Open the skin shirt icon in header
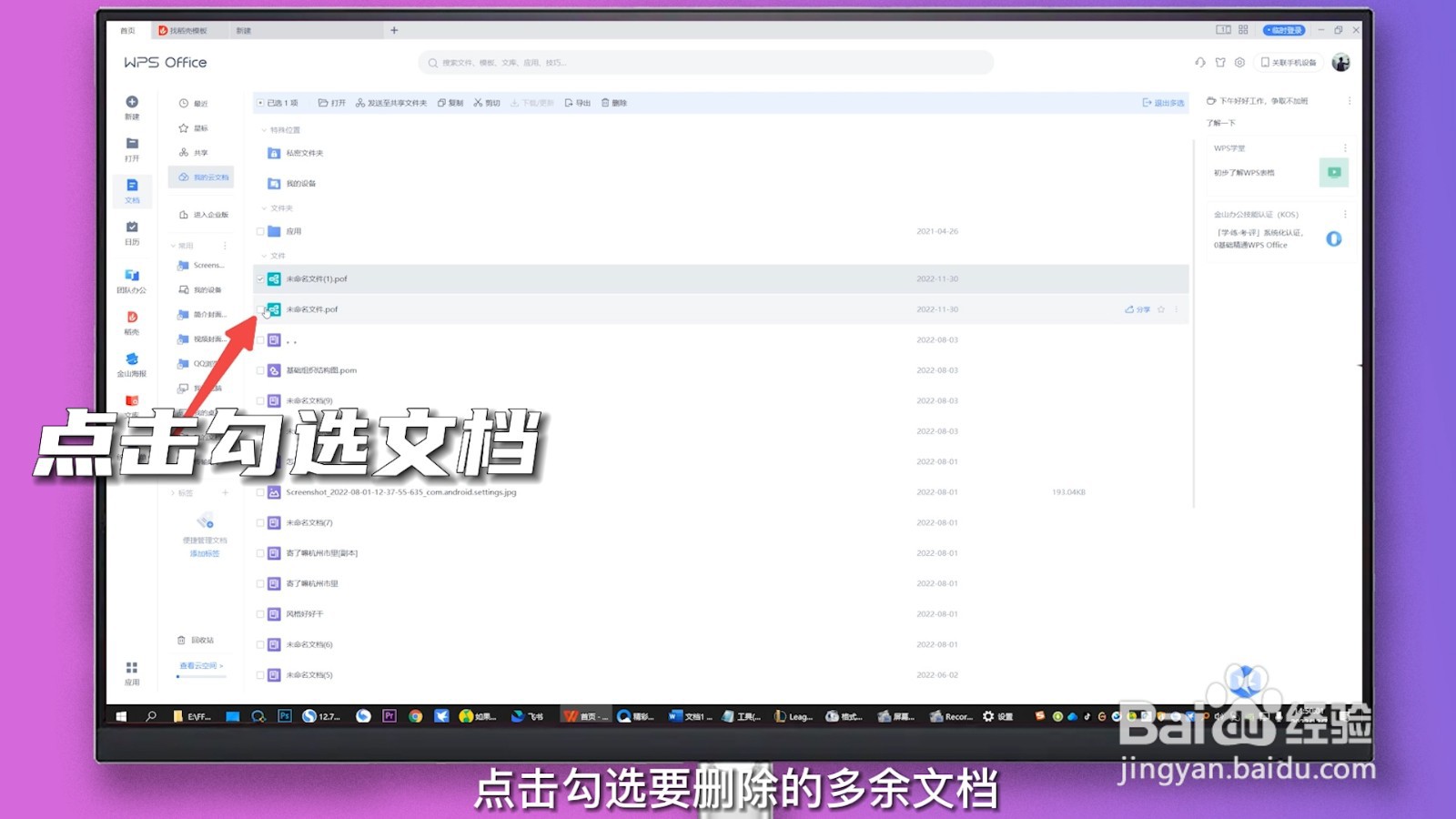The height and width of the screenshot is (819, 1456). [x=1220, y=63]
